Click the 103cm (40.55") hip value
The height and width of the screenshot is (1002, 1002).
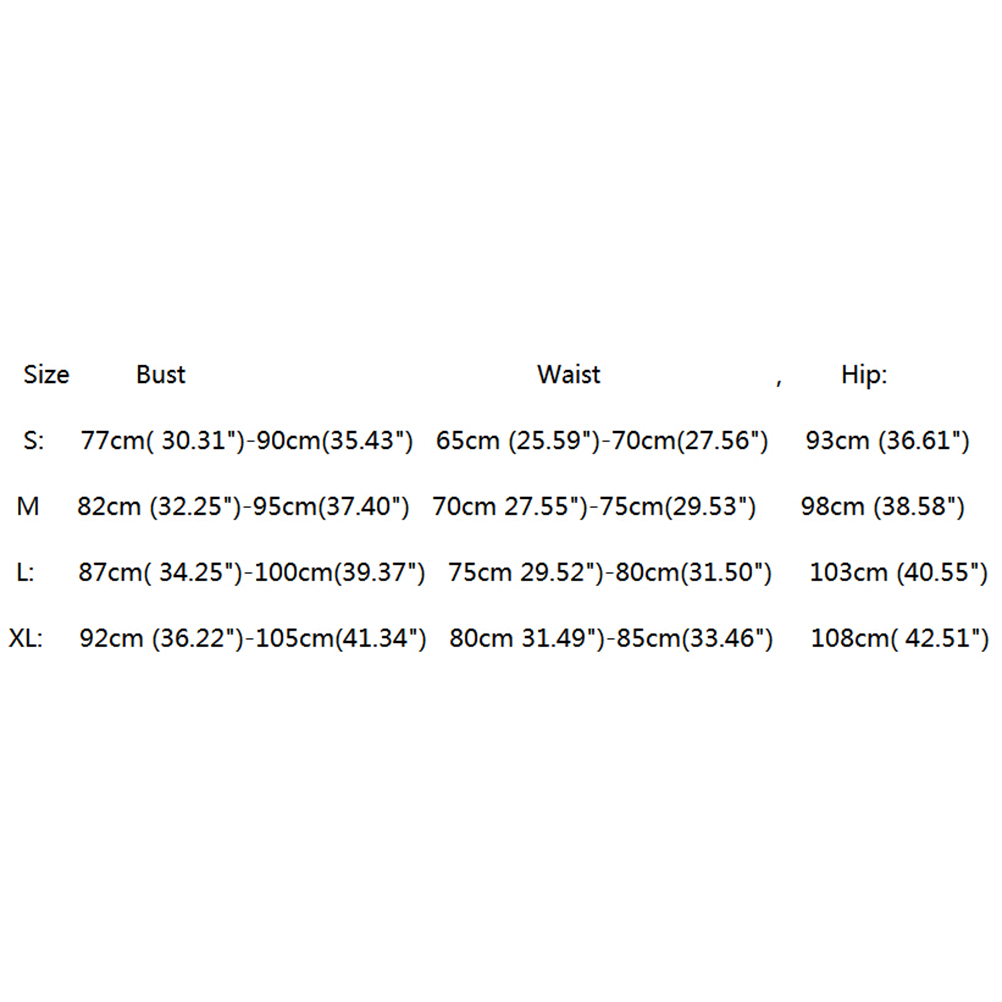click(x=898, y=573)
